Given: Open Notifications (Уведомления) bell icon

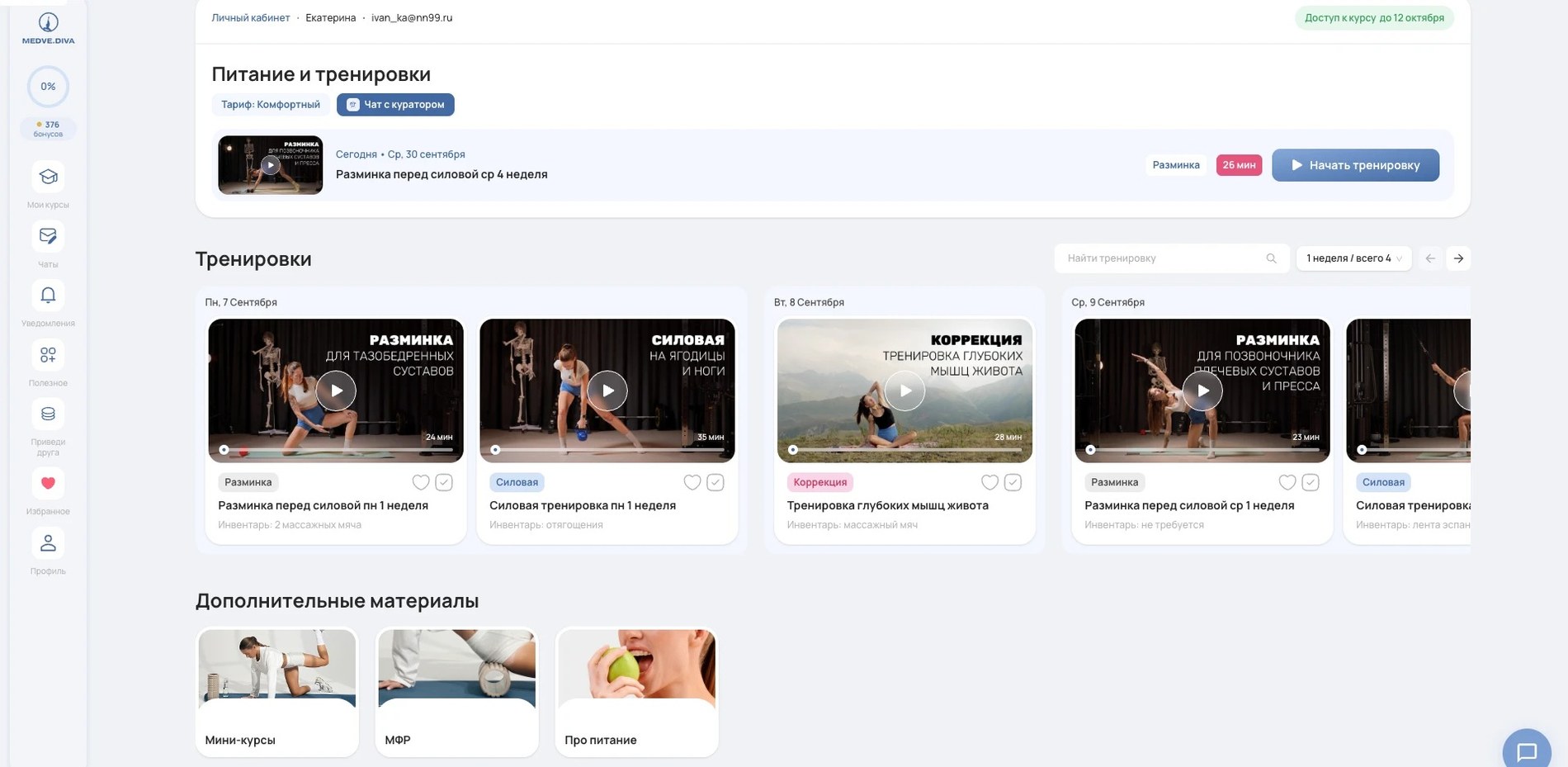Looking at the screenshot, I should [x=48, y=296].
